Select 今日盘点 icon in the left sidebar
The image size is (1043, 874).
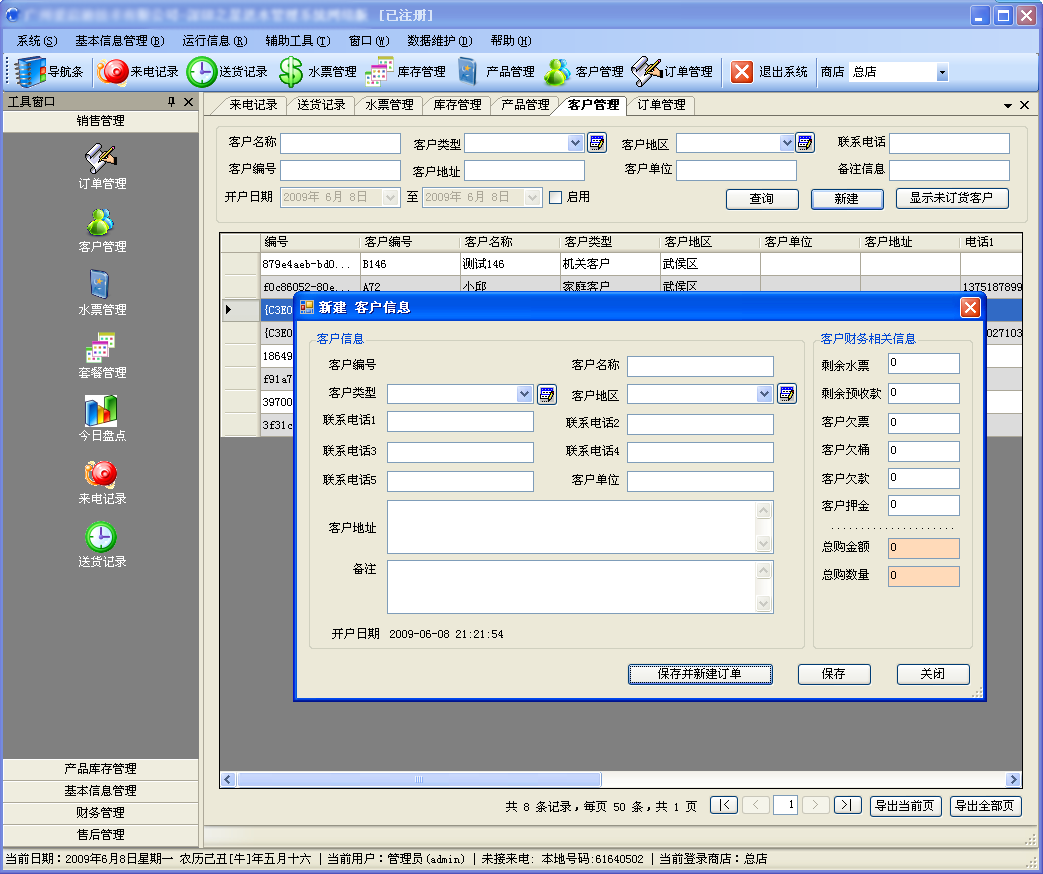tap(101, 419)
